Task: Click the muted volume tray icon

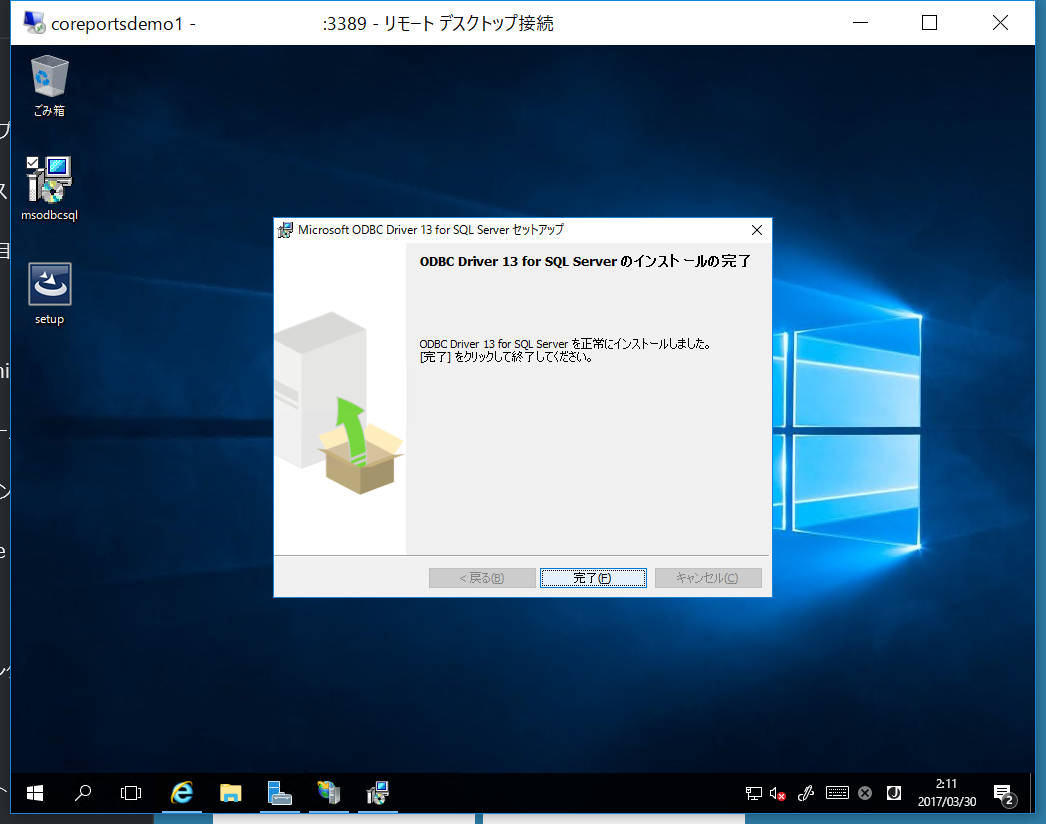Action: coord(777,793)
